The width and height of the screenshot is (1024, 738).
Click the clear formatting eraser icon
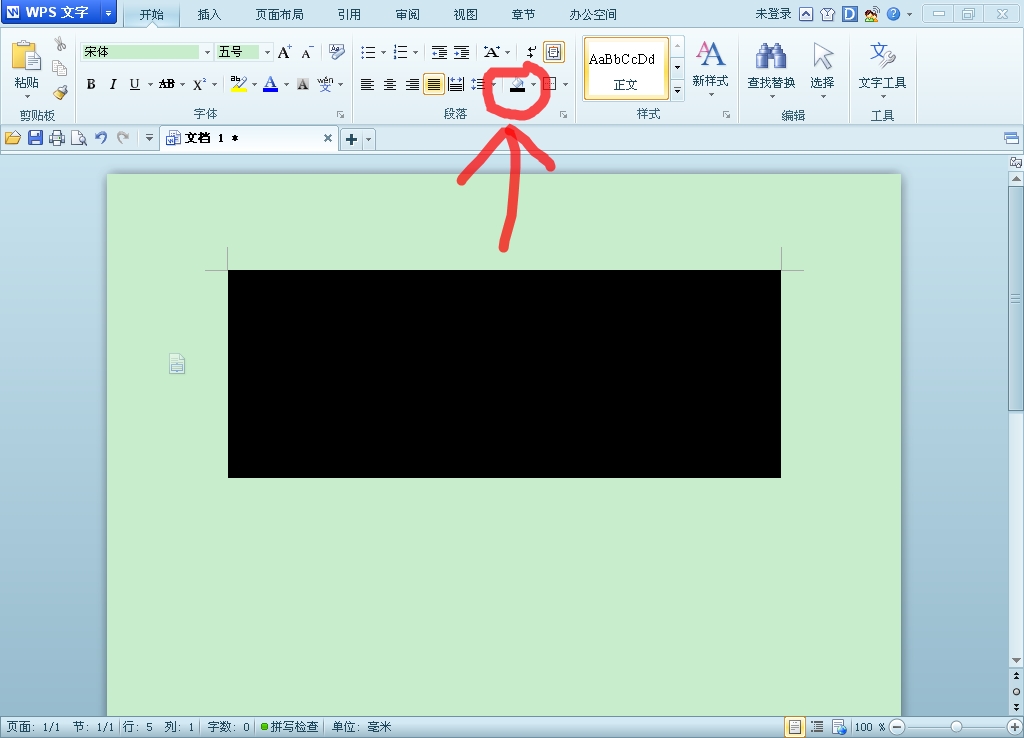(336, 52)
